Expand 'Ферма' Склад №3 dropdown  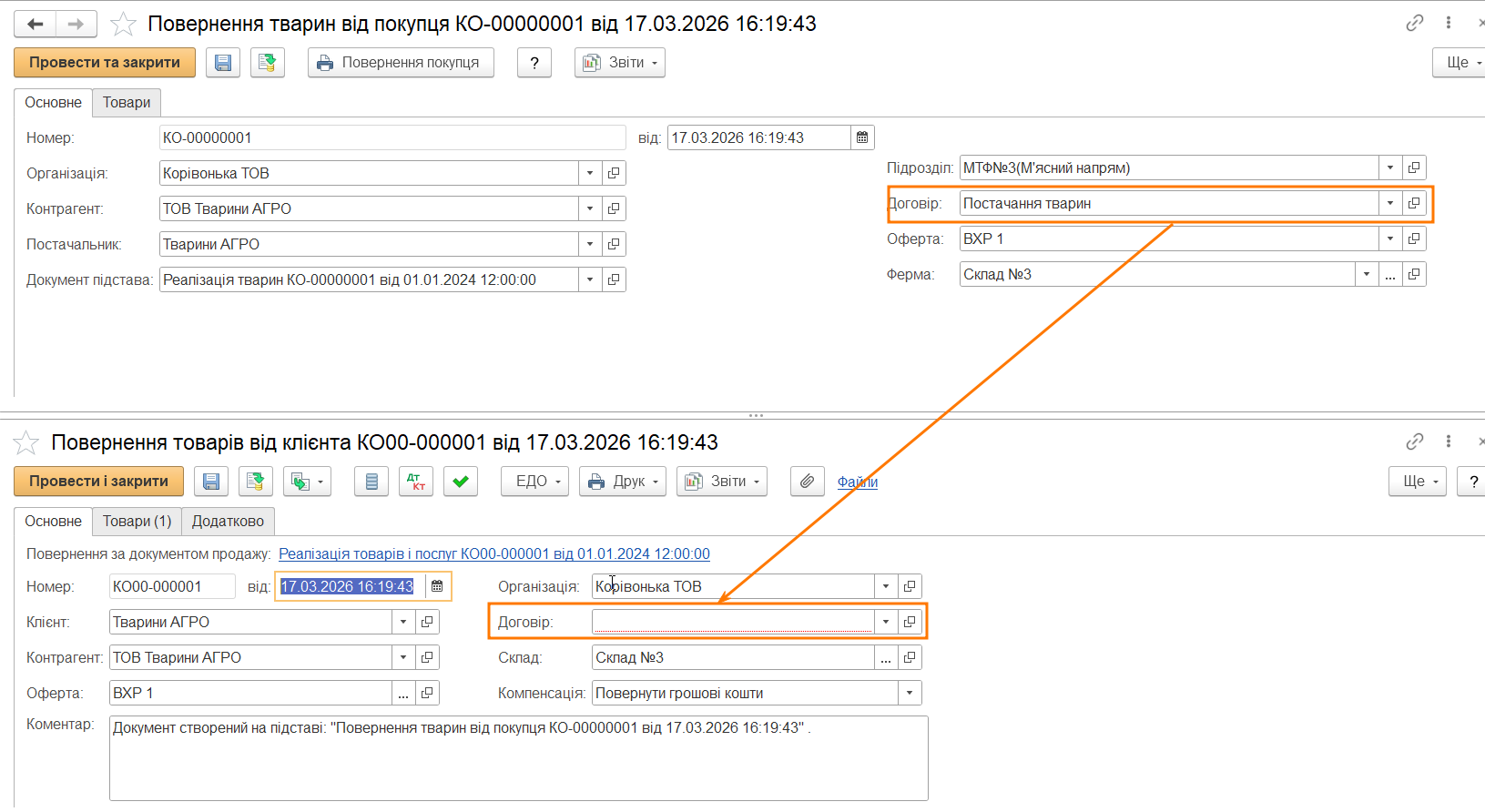(x=1367, y=274)
